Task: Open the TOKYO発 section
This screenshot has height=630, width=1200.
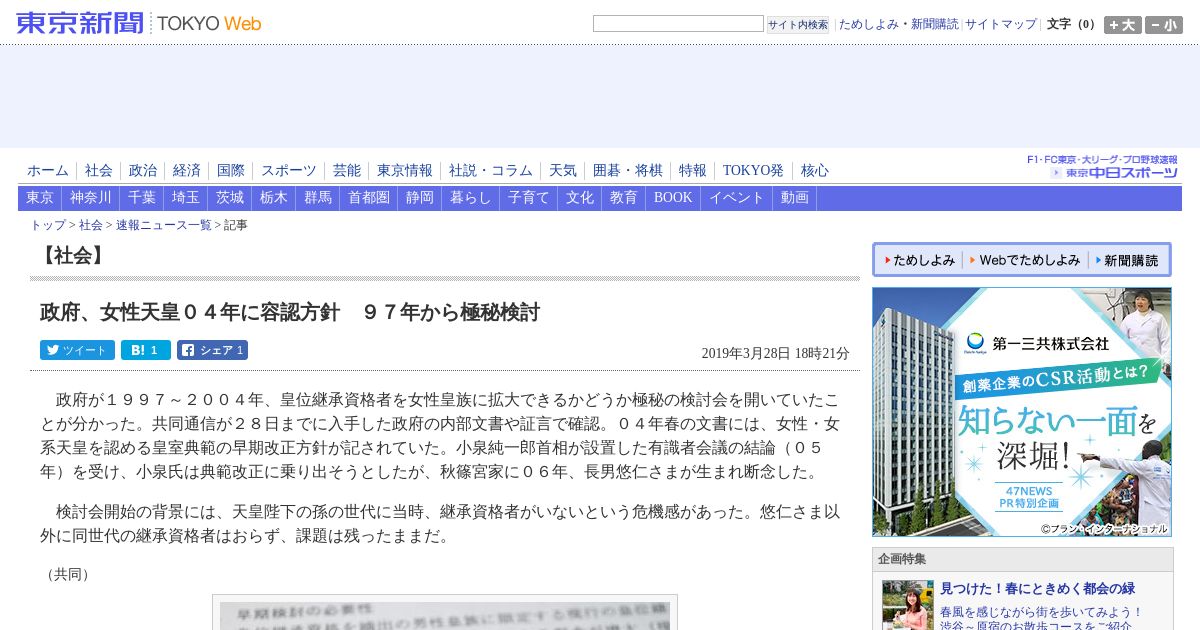Action: (754, 171)
